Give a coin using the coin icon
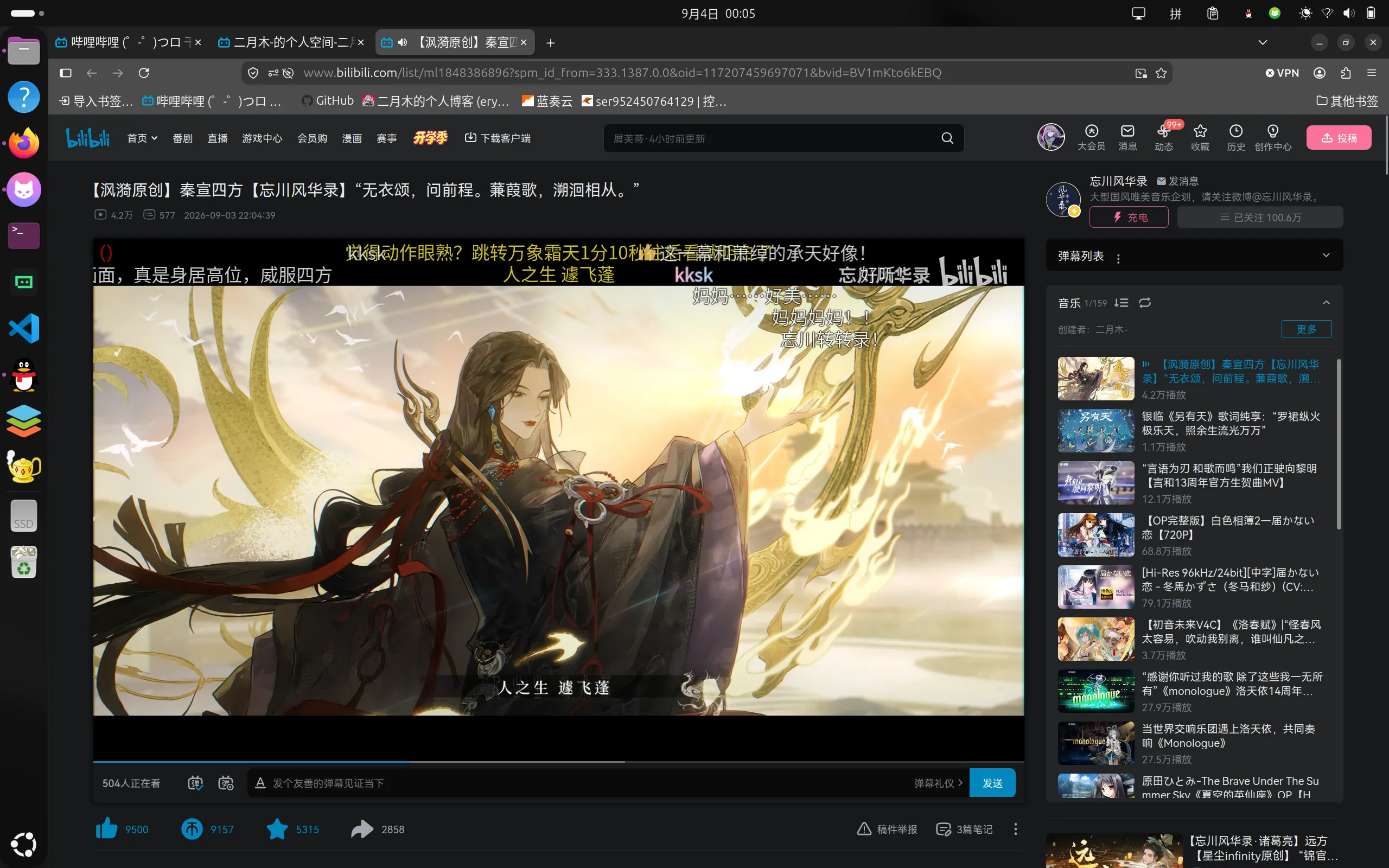Viewport: 1389px width, 868px height. coord(192,829)
